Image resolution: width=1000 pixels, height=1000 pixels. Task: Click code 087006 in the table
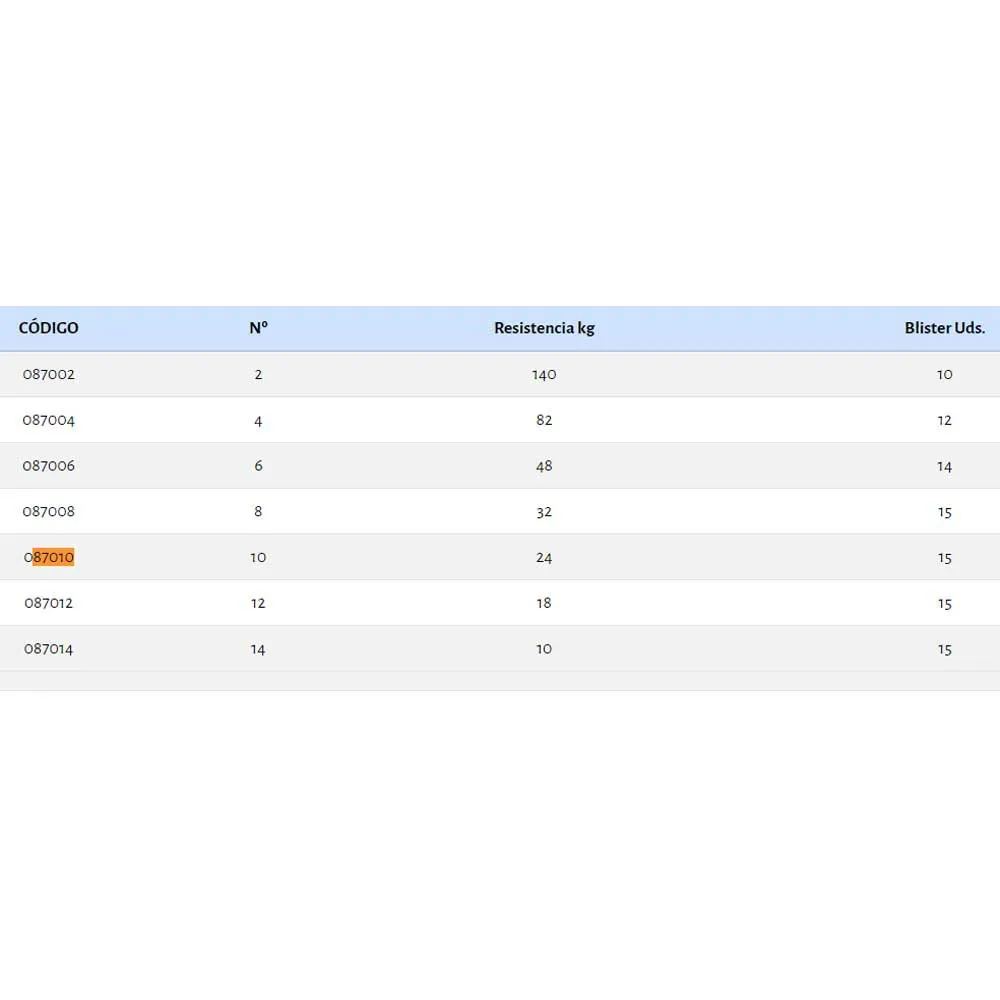coord(49,466)
